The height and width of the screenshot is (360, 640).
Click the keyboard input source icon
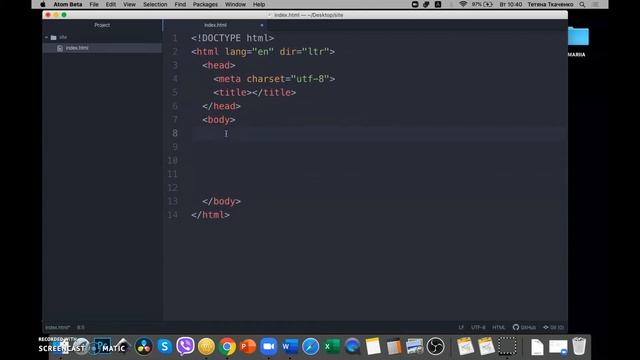pyautogui.click(x=438, y=4)
